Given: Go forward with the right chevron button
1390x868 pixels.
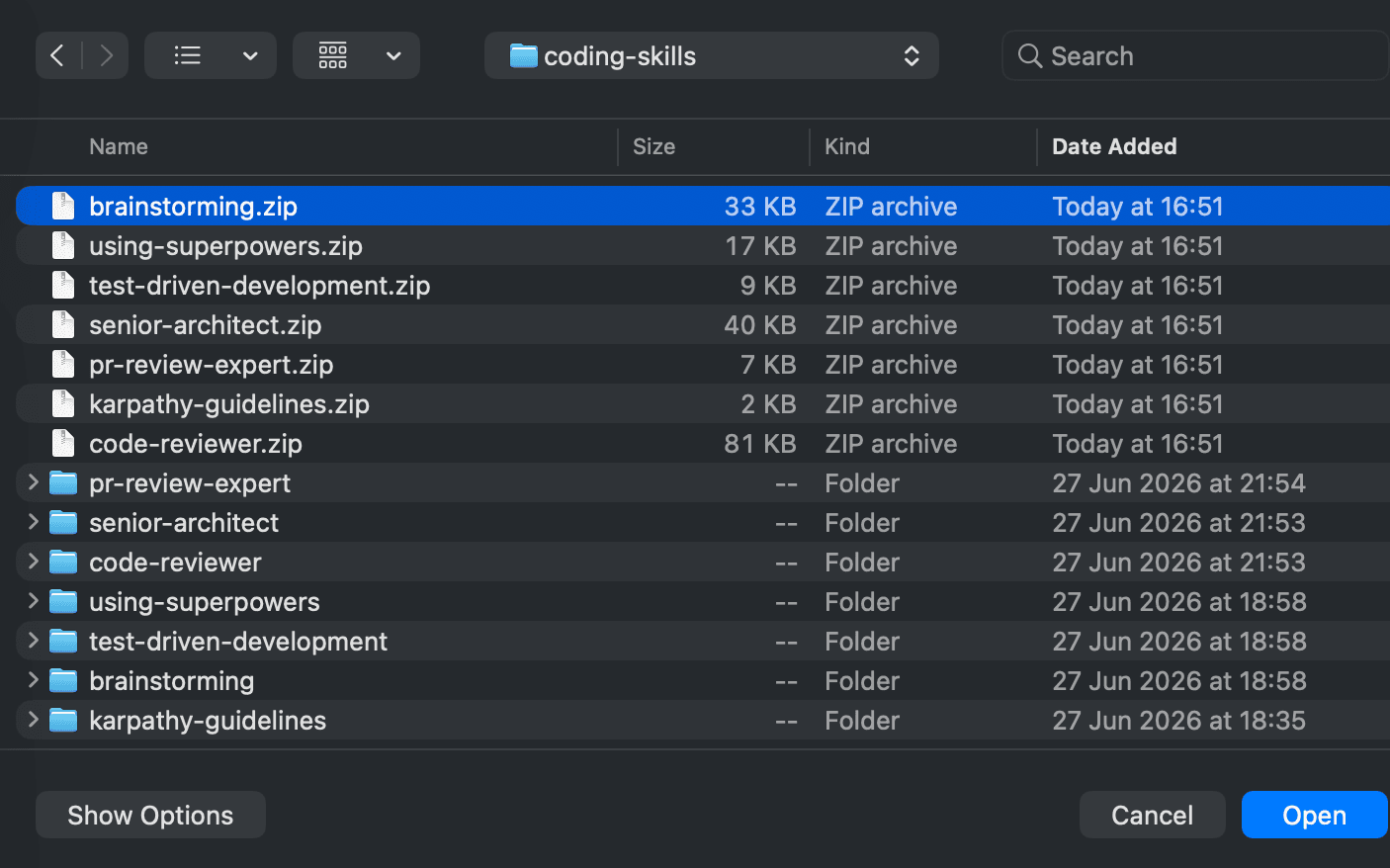Looking at the screenshot, I should [106, 55].
